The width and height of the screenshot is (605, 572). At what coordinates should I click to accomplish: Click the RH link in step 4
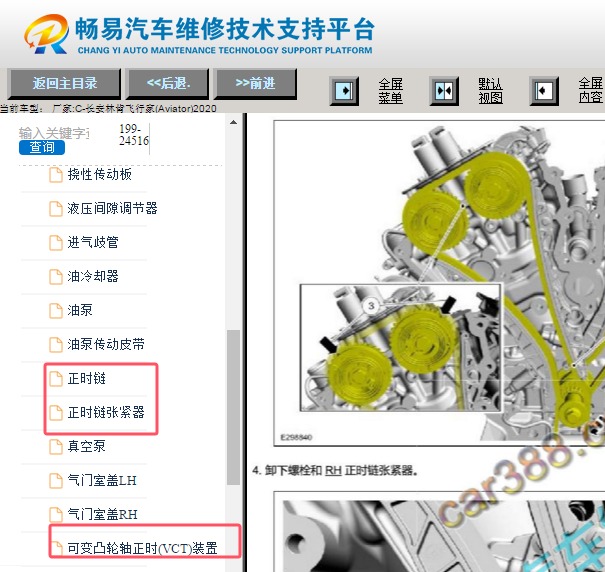[x=333, y=470]
